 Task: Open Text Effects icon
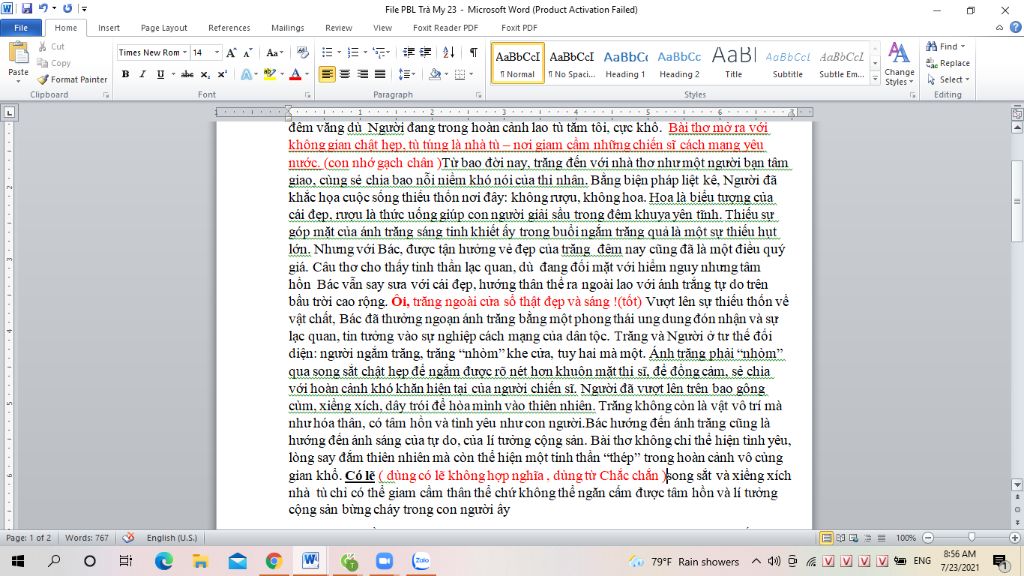[247, 74]
